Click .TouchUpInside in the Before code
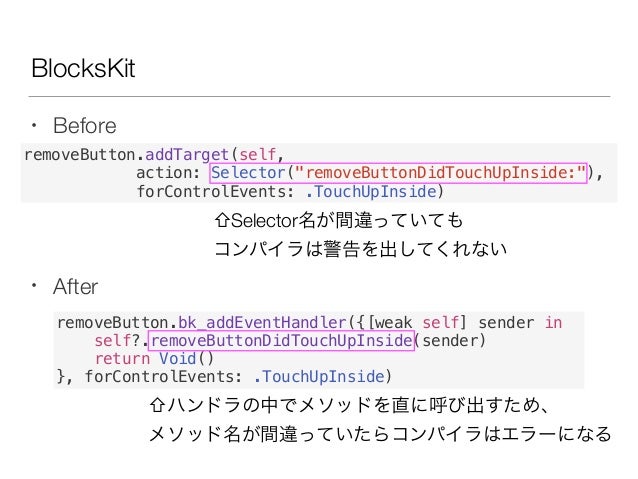 pyautogui.click(x=371, y=191)
